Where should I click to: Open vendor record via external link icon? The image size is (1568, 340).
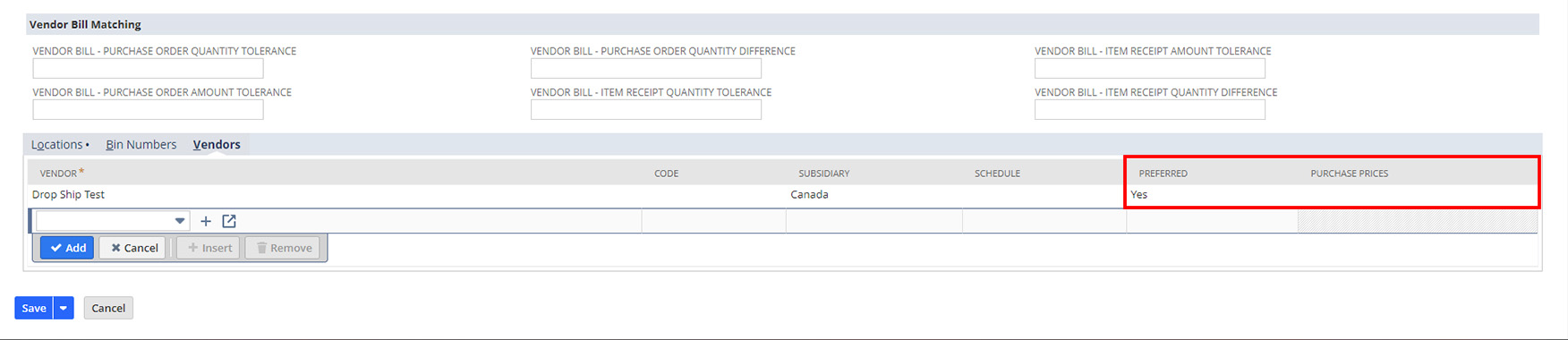[229, 221]
